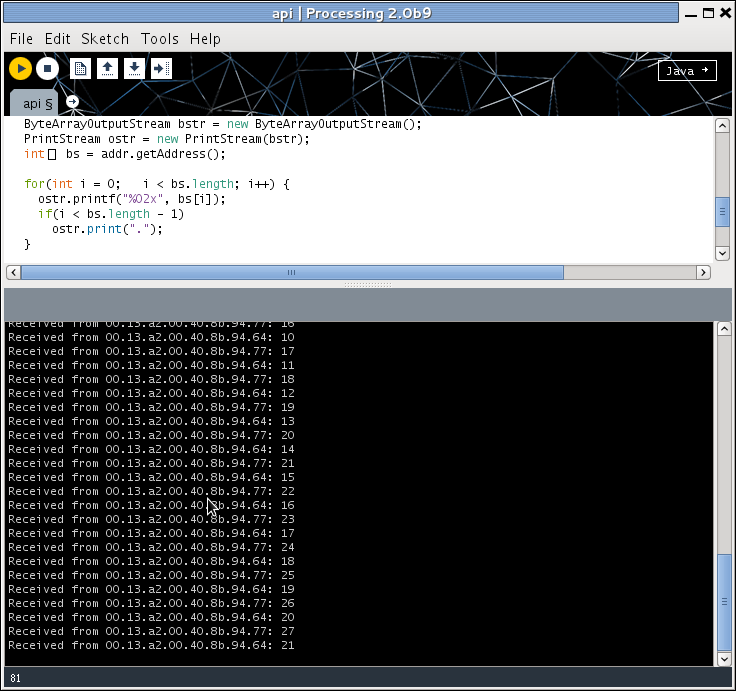736x691 pixels.
Task: Click the console scroll up arrow
Action: pyautogui.click(x=724, y=329)
